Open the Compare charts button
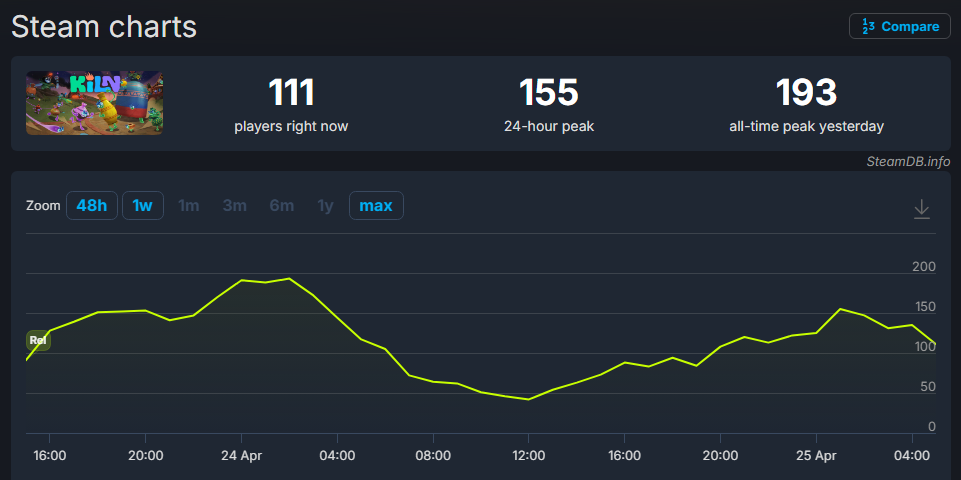961x480 pixels. click(899, 26)
